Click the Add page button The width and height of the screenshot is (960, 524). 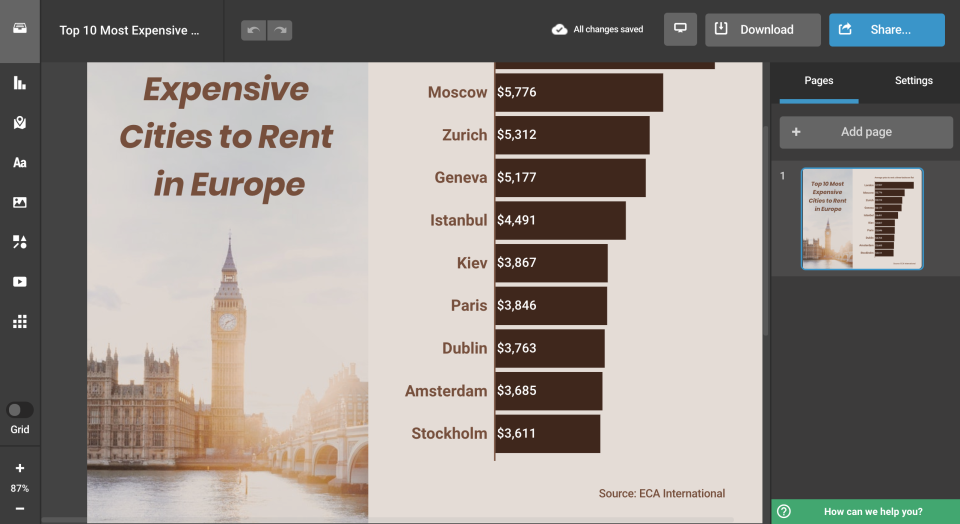coord(866,132)
